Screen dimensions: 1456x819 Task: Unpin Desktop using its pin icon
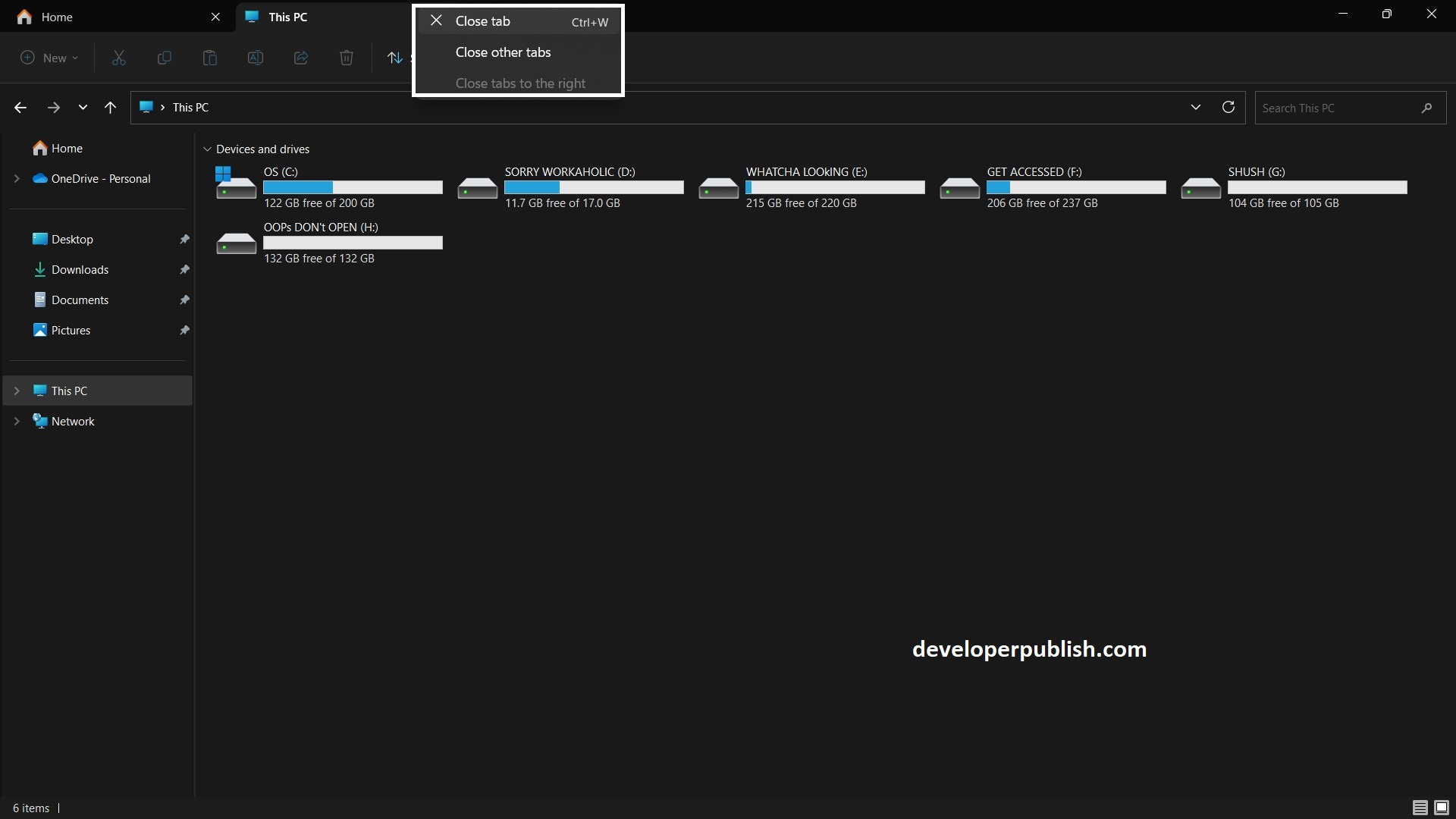pos(184,240)
